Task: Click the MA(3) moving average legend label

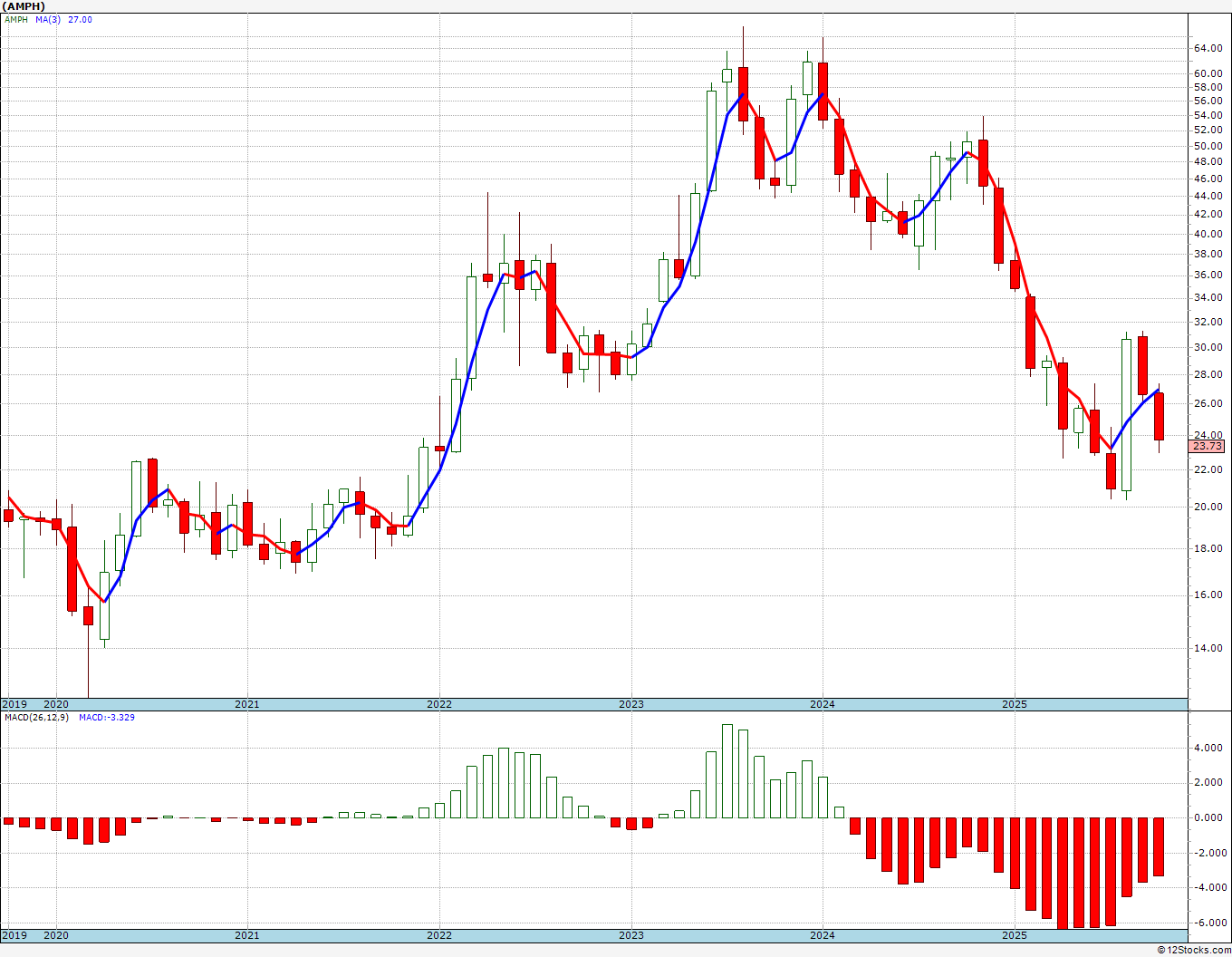Action: point(48,20)
